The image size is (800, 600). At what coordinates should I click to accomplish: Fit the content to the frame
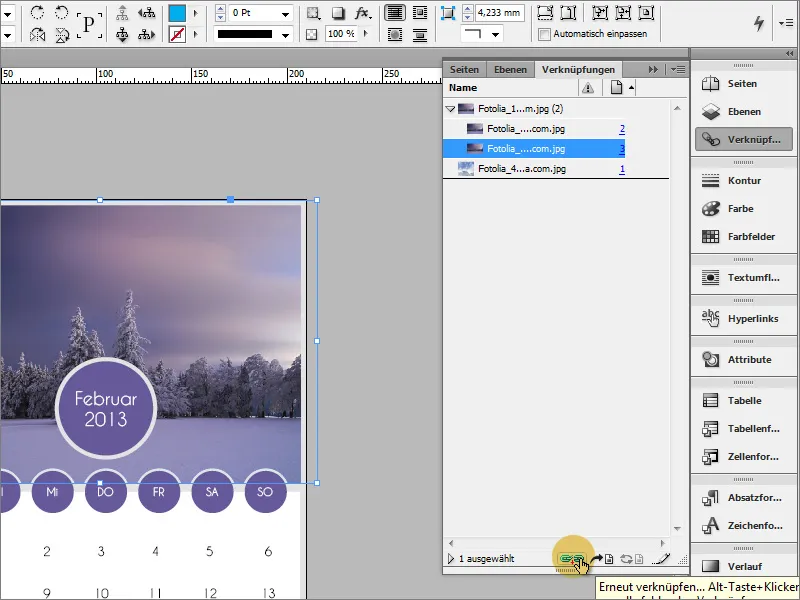point(599,12)
